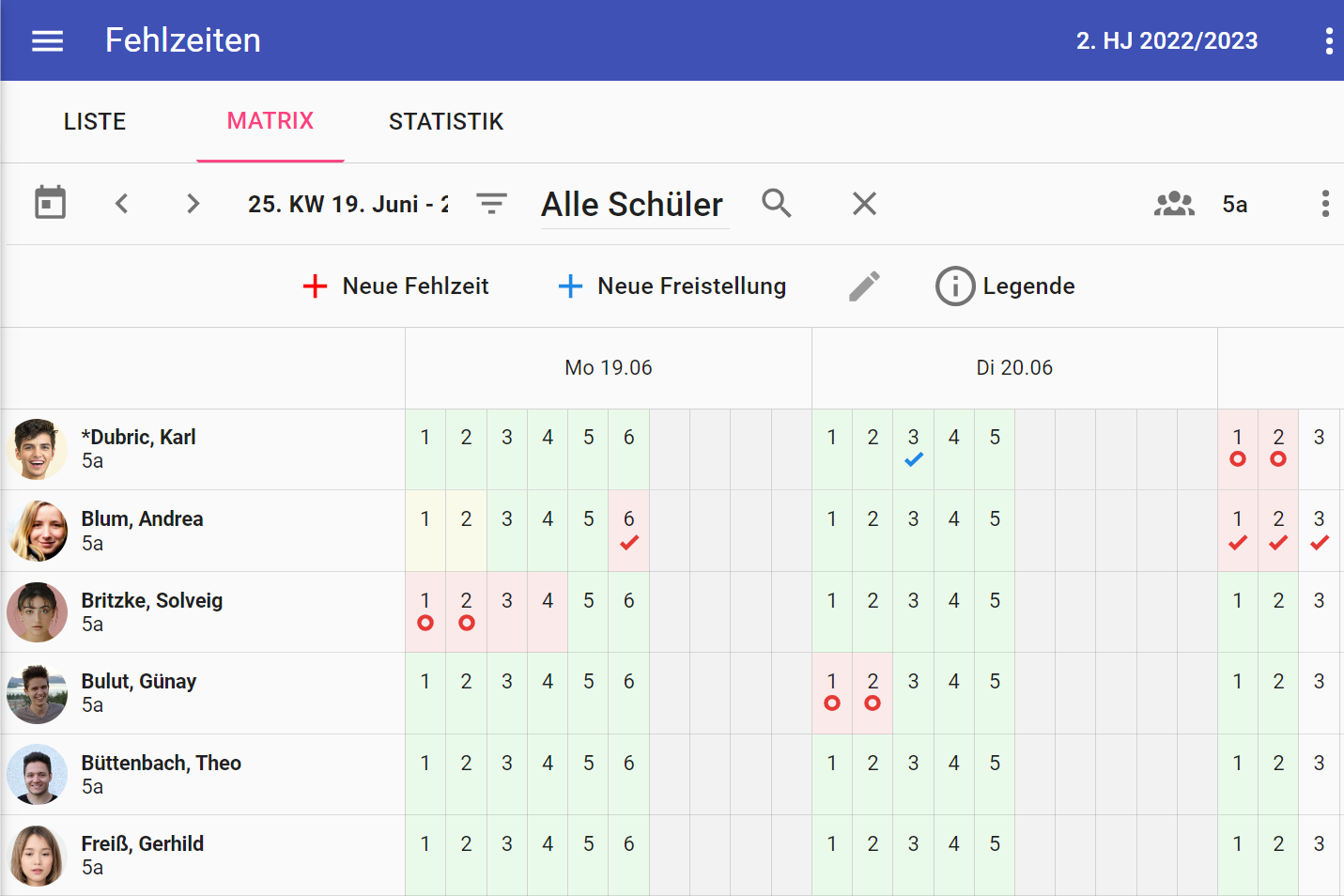The image size is (1344, 896).
Task: Click the Di 20.06 column header
Action: 1014,367
